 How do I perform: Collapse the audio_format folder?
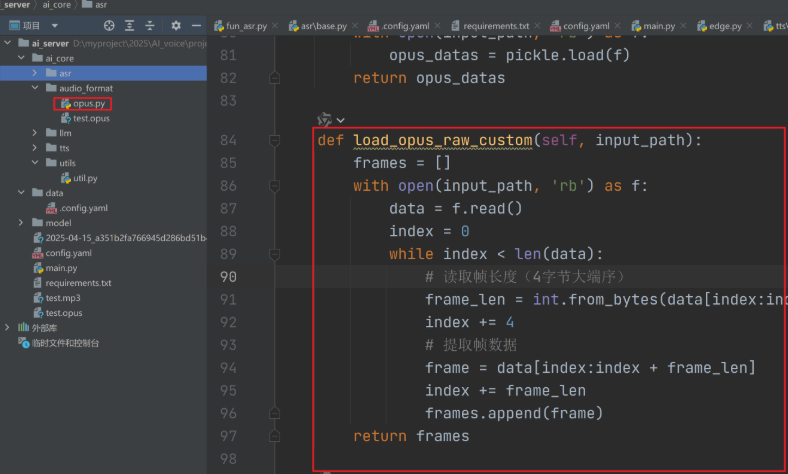point(35,88)
